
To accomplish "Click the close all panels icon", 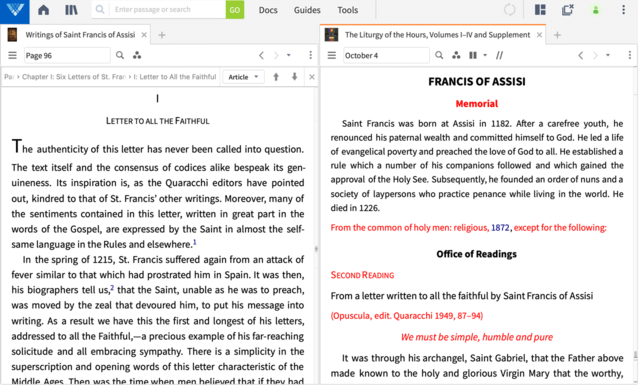I will click(x=568, y=10).
